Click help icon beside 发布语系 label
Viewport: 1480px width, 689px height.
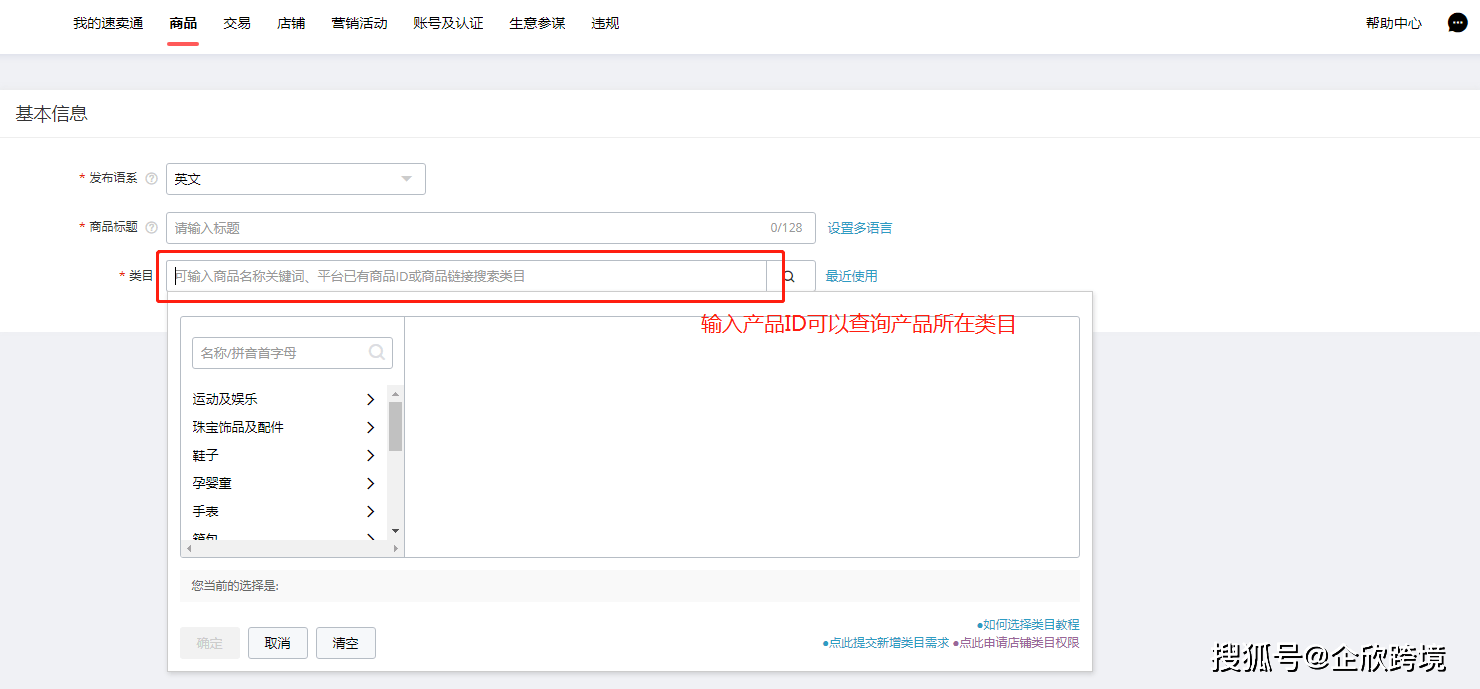(152, 179)
